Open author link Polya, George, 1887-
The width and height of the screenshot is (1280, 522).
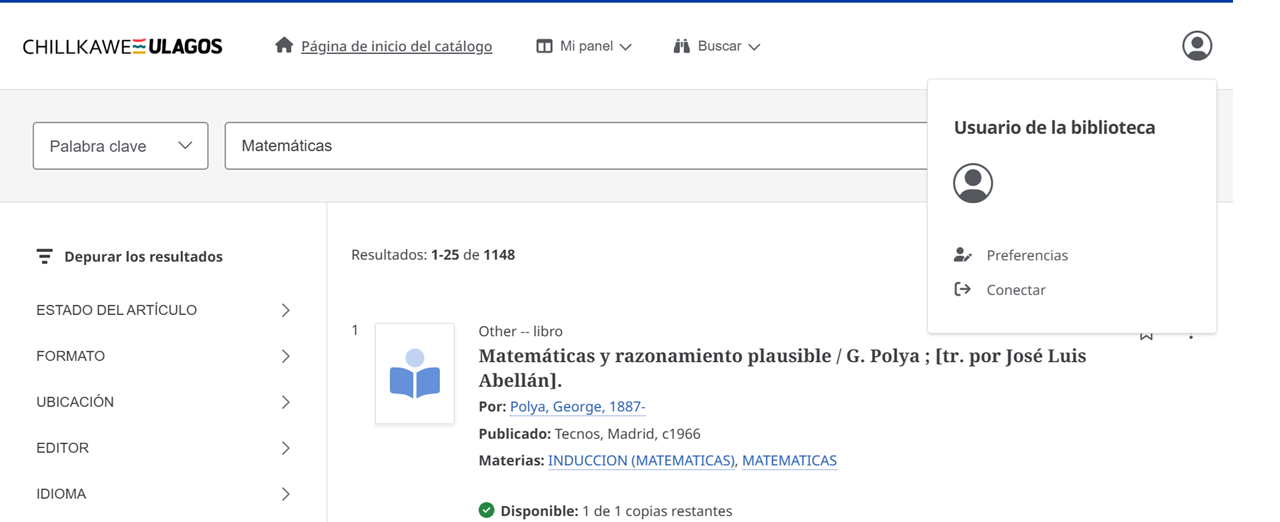tap(577, 406)
